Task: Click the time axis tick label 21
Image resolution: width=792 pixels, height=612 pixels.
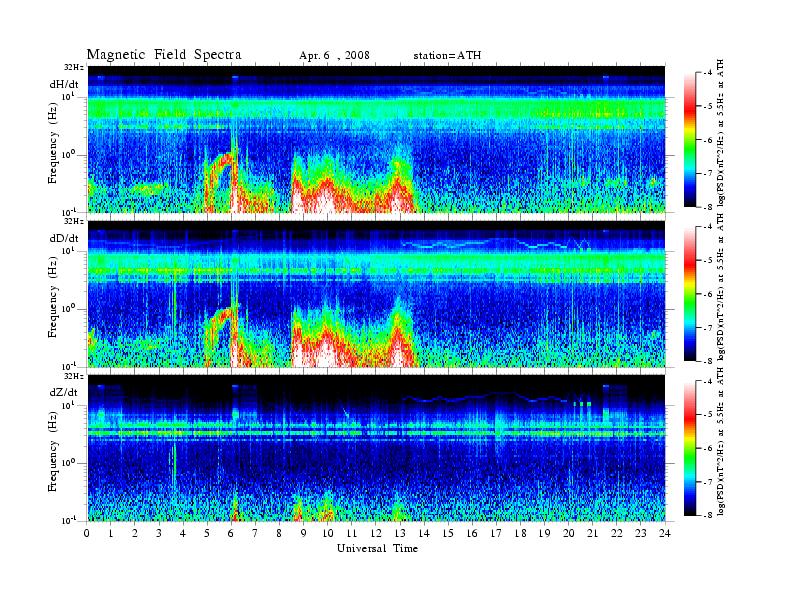Action: coord(592,533)
